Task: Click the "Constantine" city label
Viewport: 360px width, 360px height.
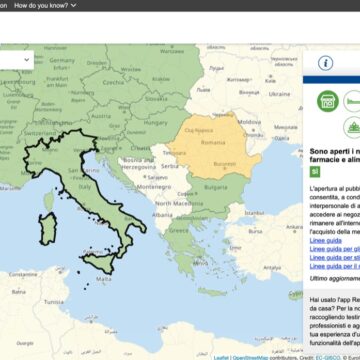Action: (23, 275)
